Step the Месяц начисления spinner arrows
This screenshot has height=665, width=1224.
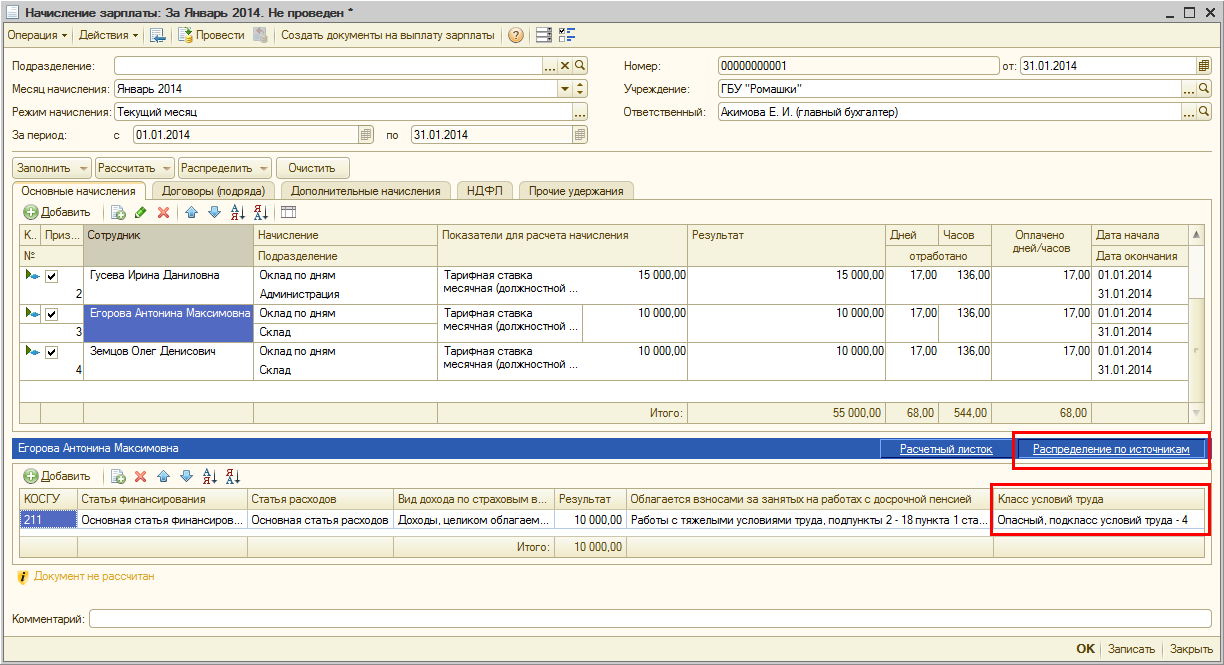pos(580,89)
